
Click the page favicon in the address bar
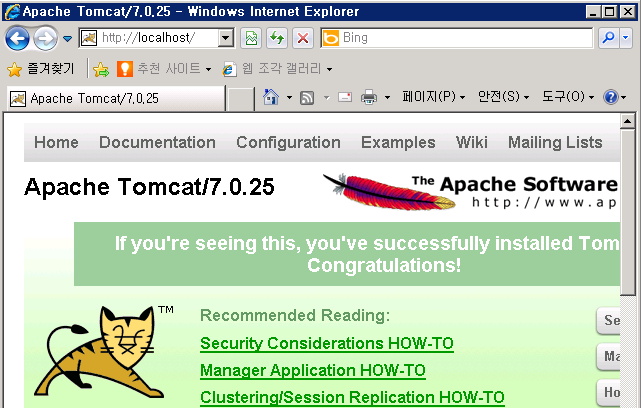[x=89, y=38]
